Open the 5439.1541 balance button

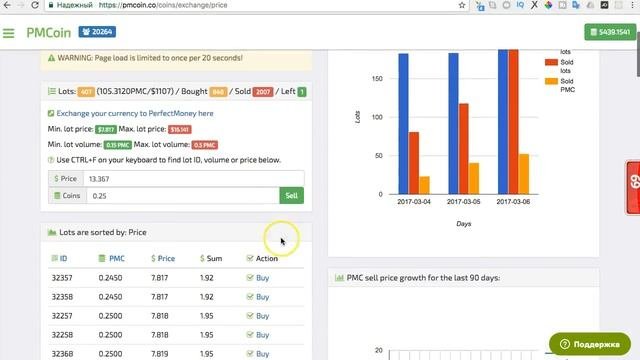pyautogui.click(x=610, y=32)
